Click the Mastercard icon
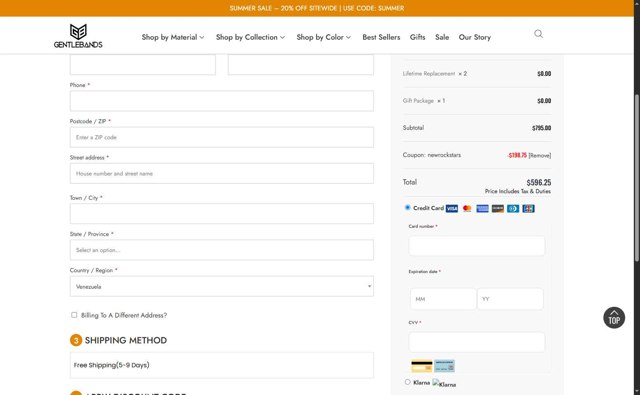This screenshot has width=640, height=395. 467,209
